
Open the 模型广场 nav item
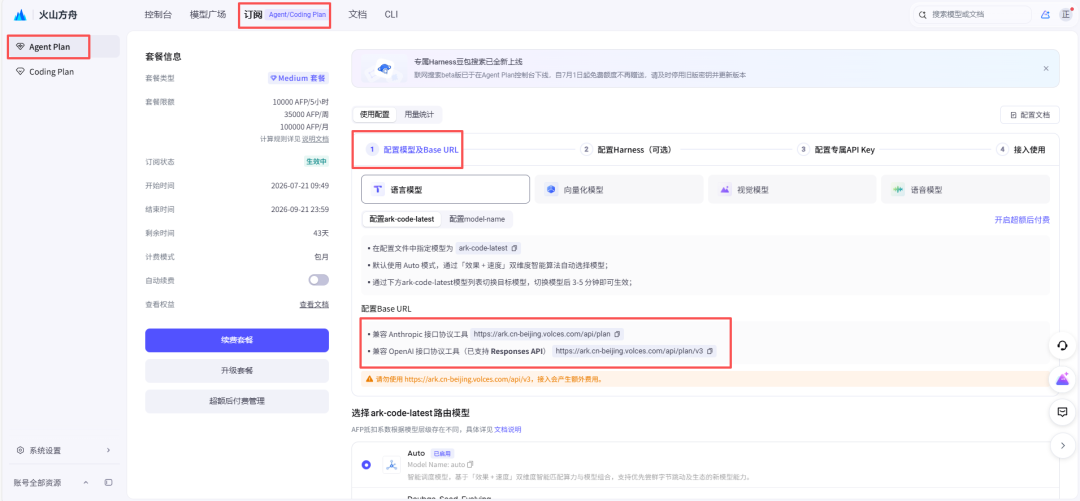pyautogui.click(x=207, y=14)
